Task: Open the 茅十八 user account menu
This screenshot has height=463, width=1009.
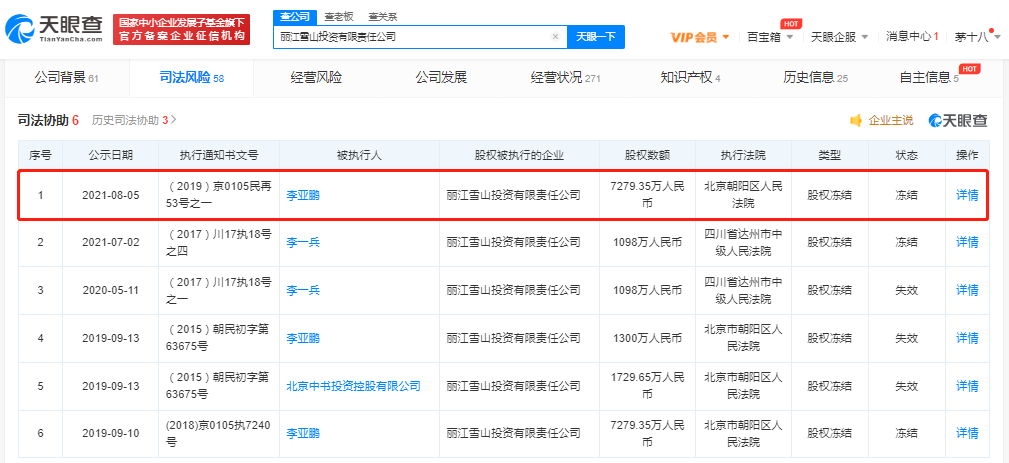Action: [976, 37]
